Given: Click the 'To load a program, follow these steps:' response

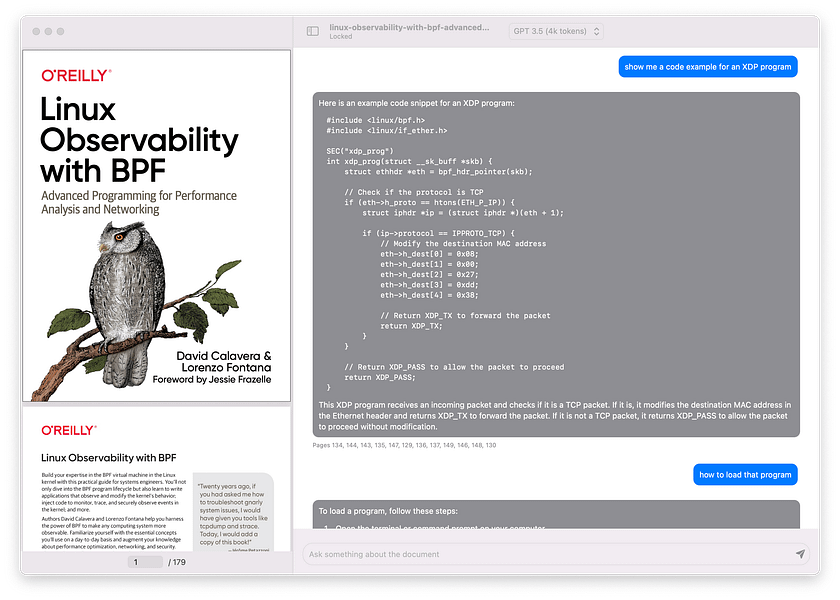Looking at the screenshot, I should [x=388, y=511].
